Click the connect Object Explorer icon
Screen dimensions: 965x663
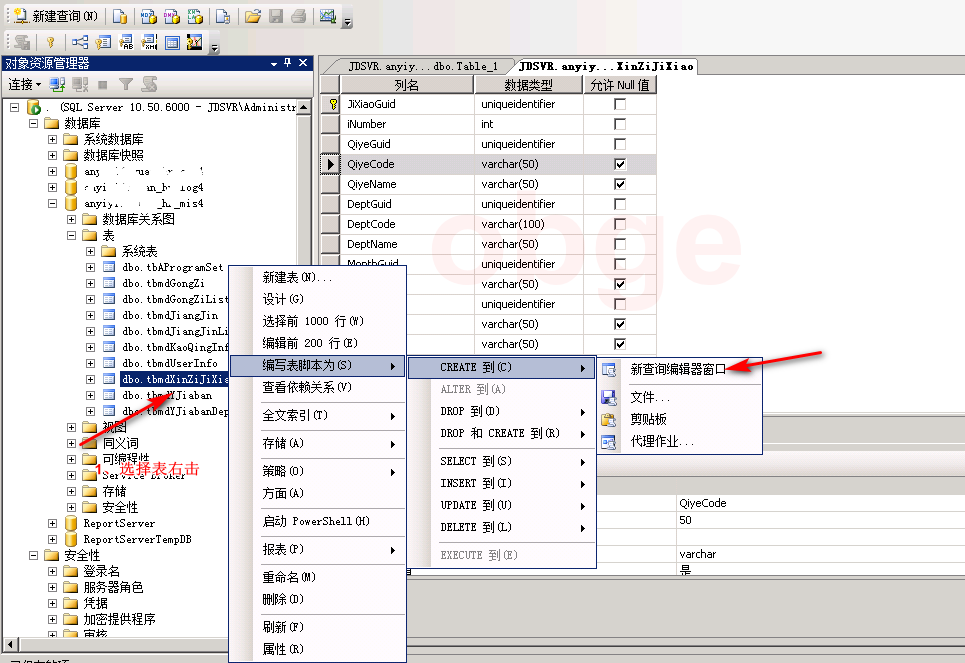click(57, 84)
